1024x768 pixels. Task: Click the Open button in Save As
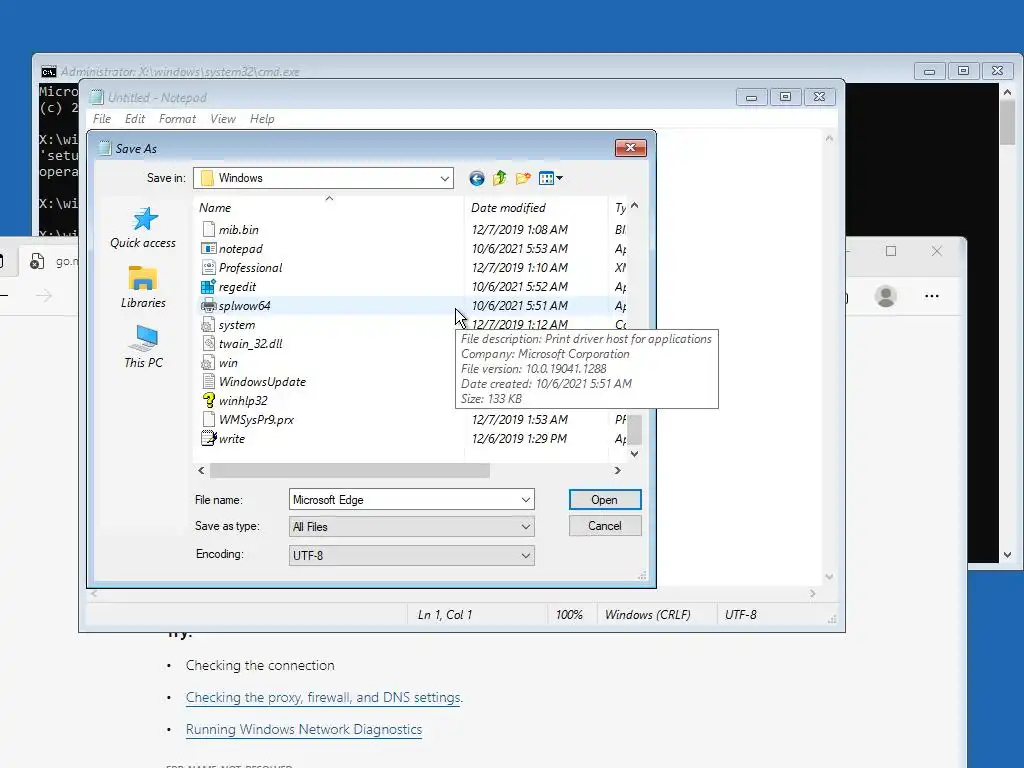(x=605, y=500)
